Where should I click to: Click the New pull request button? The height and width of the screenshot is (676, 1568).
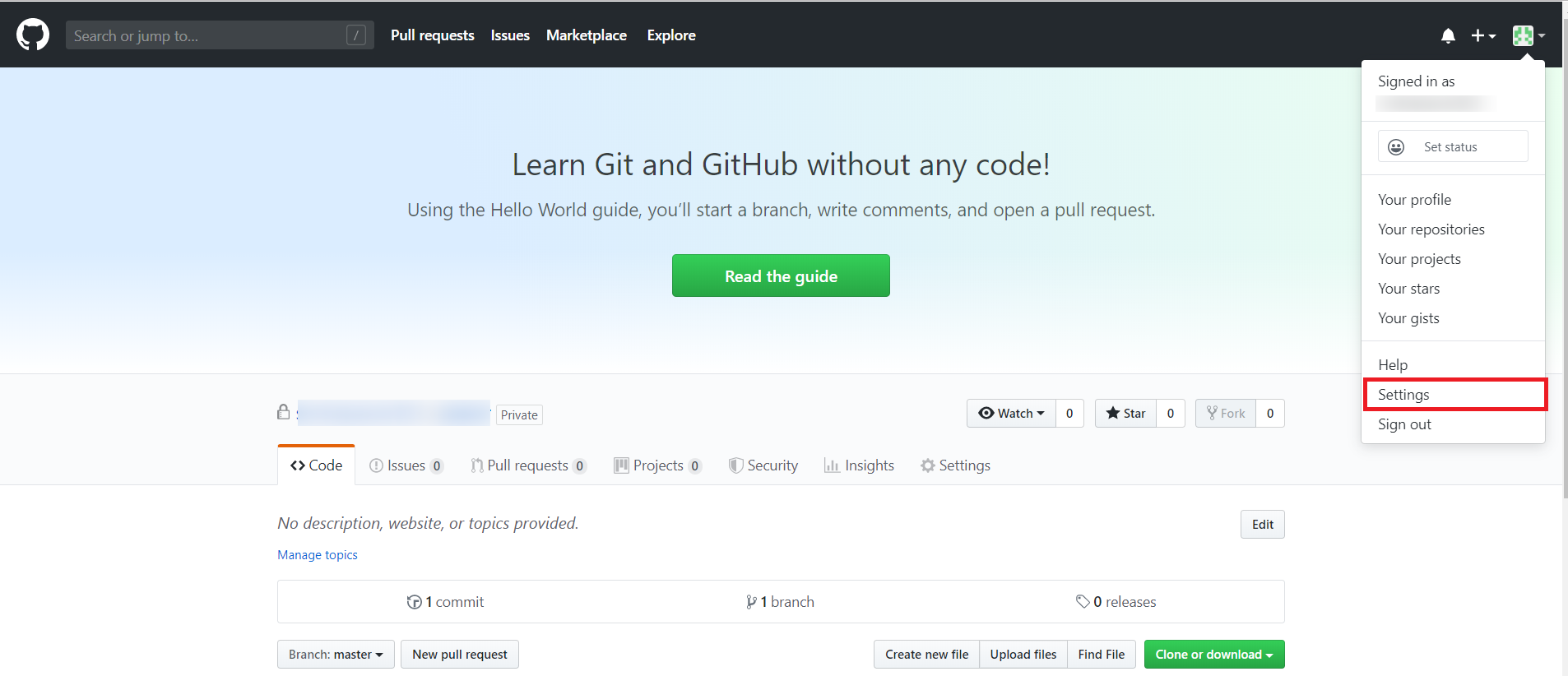(460, 655)
